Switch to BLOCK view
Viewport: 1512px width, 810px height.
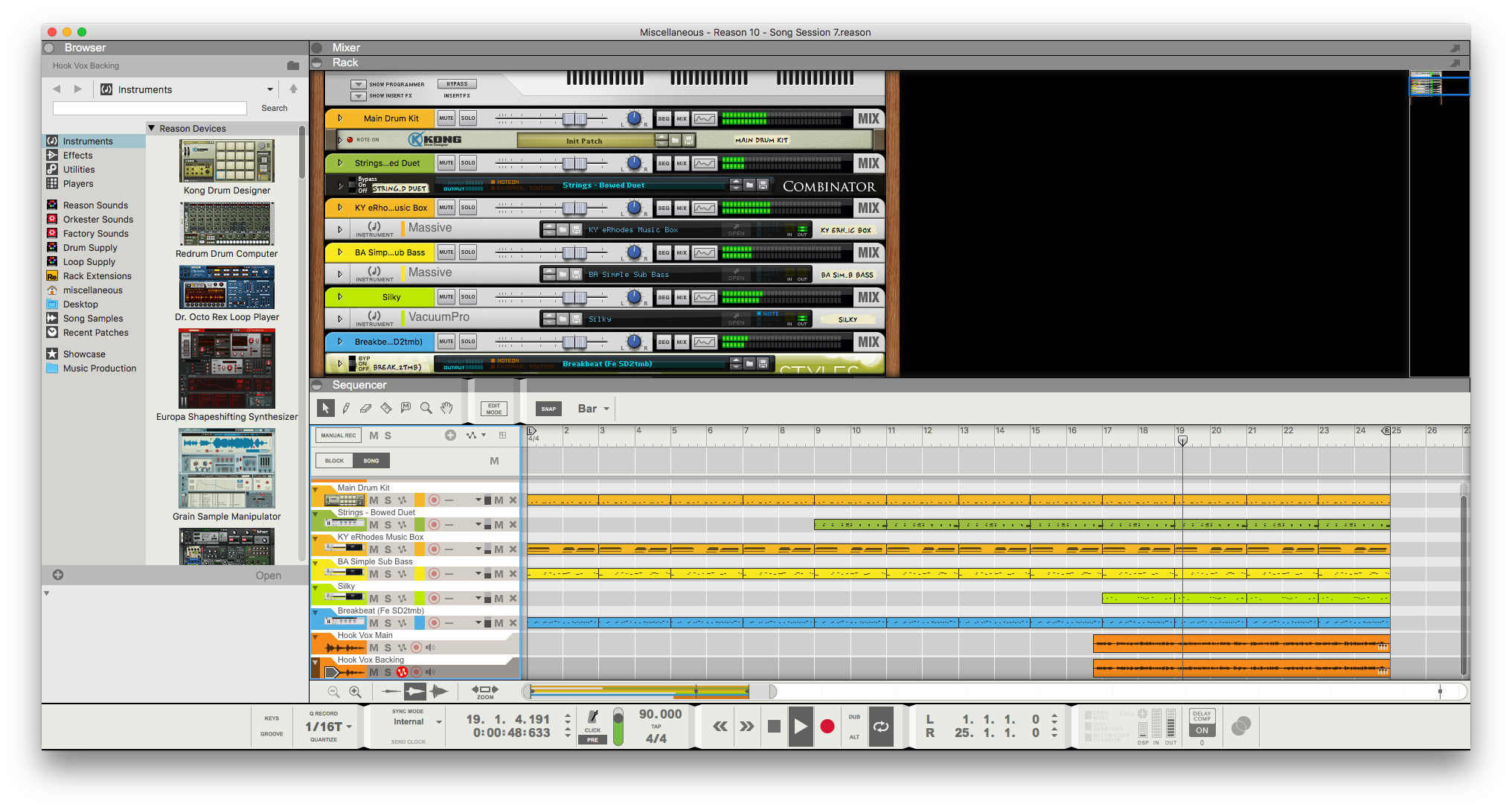[x=334, y=461]
